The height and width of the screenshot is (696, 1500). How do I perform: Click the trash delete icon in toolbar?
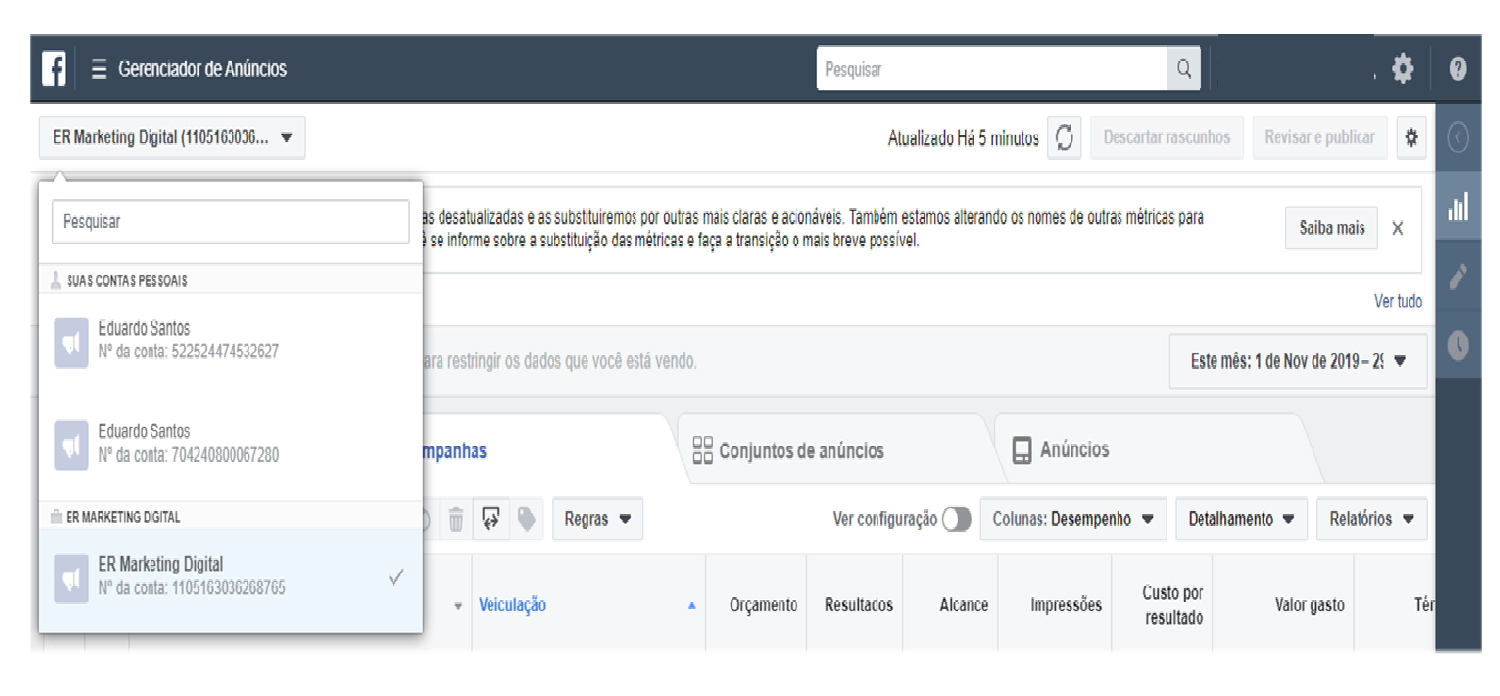(x=455, y=519)
